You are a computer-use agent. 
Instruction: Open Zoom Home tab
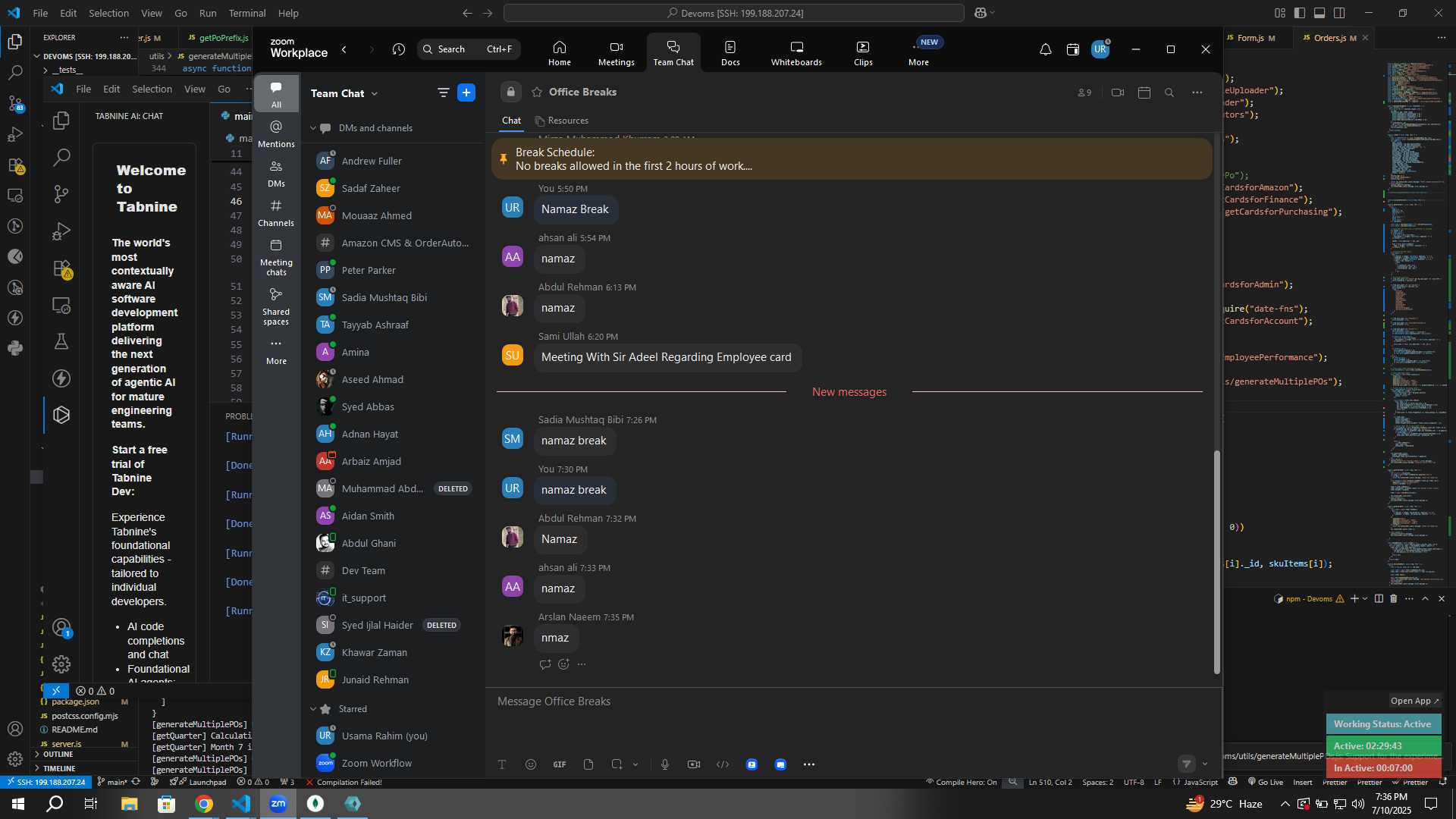pyautogui.click(x=559, y=52)
